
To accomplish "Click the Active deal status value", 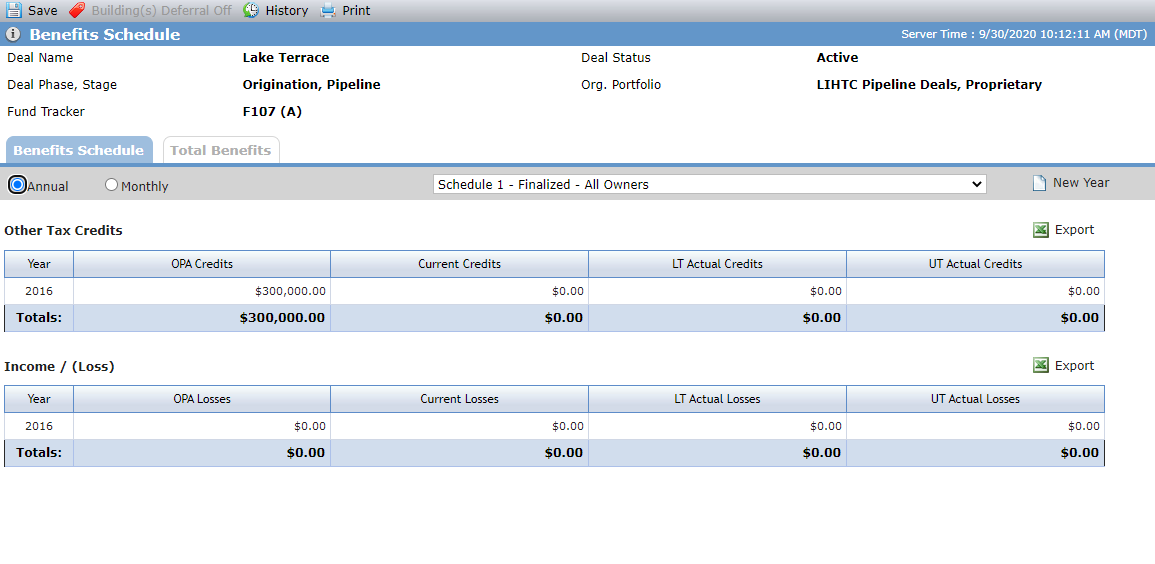I will 838,57.
